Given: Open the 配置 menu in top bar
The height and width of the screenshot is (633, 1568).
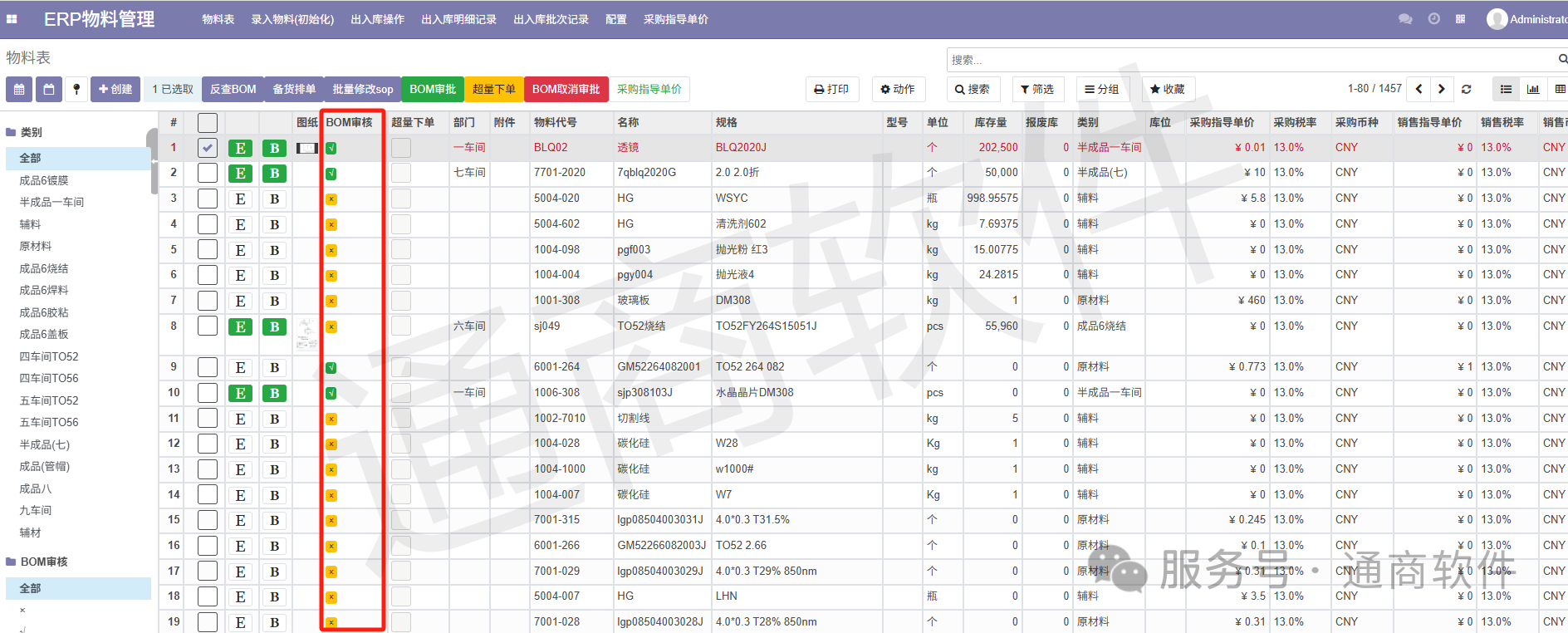Looking at the screenshot, I should tap(616, 19).
